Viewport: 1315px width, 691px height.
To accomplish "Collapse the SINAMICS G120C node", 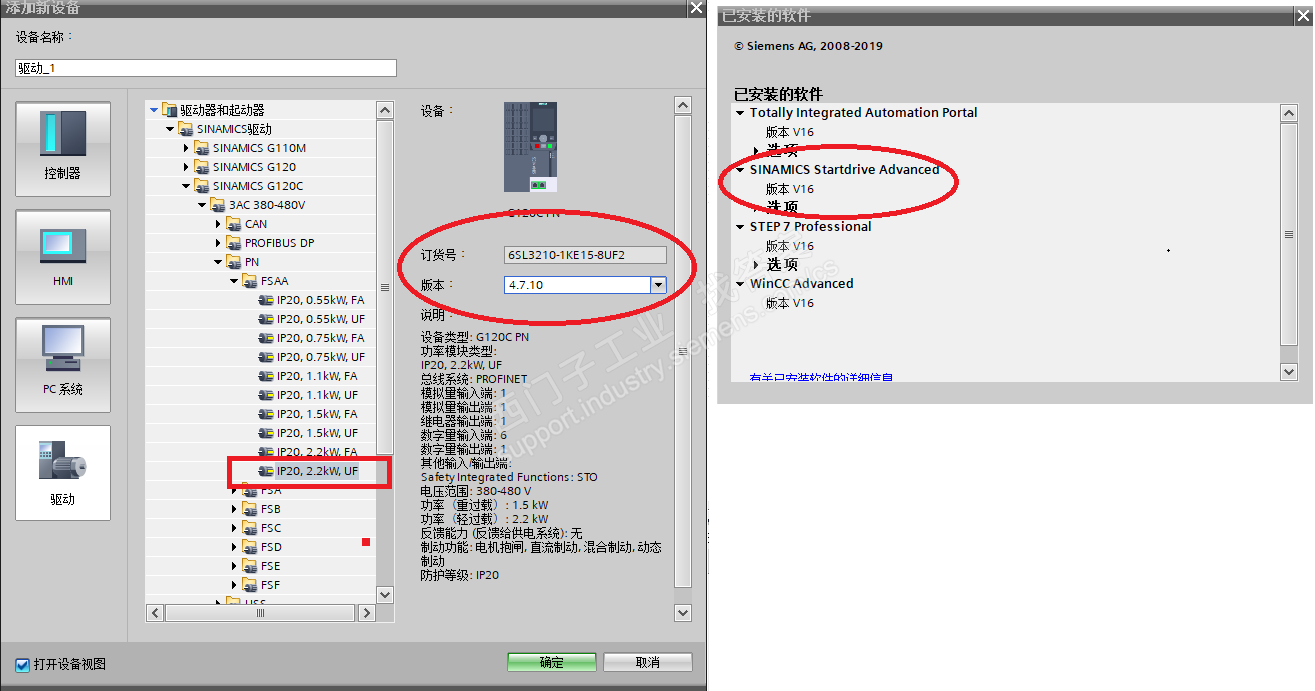I will coord(186,186).
